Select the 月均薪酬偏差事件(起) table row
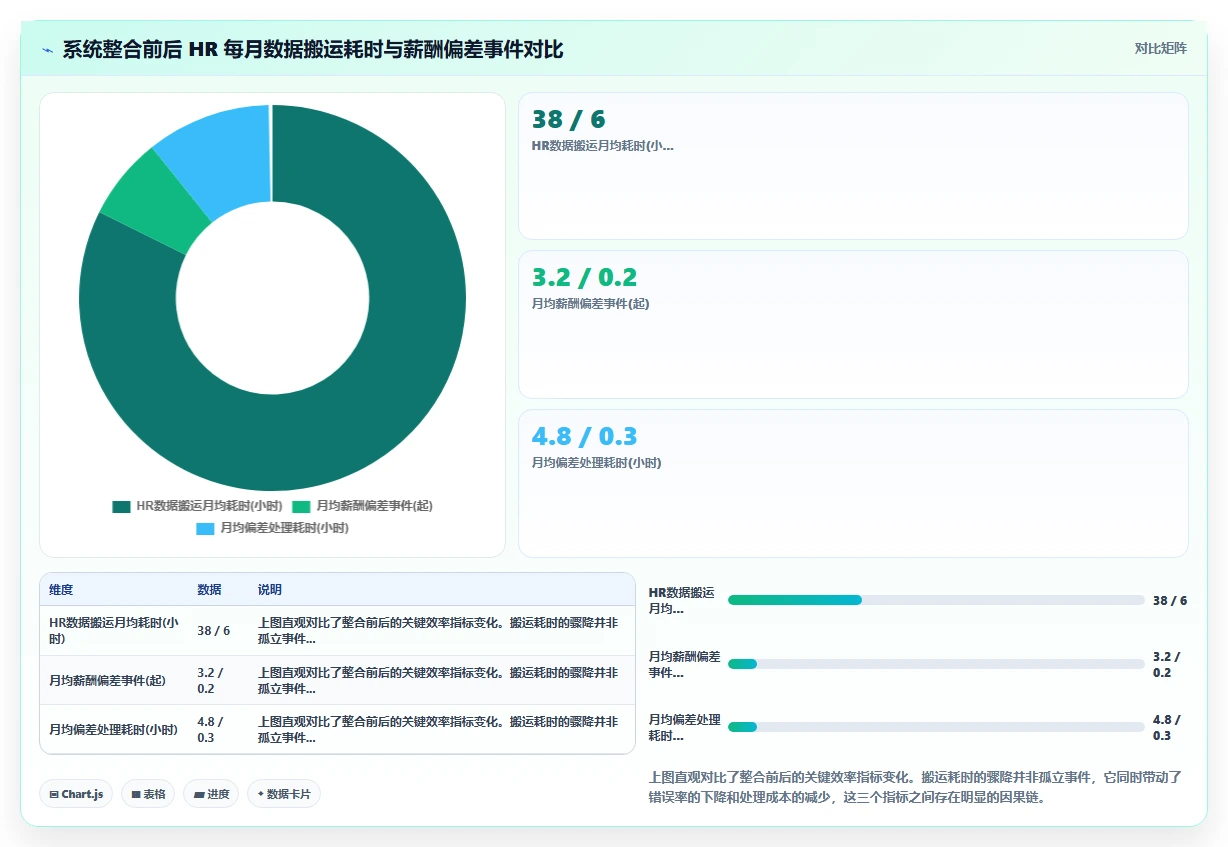The width and height of the screenshot is (1228, 847). [x=337, y=680]
